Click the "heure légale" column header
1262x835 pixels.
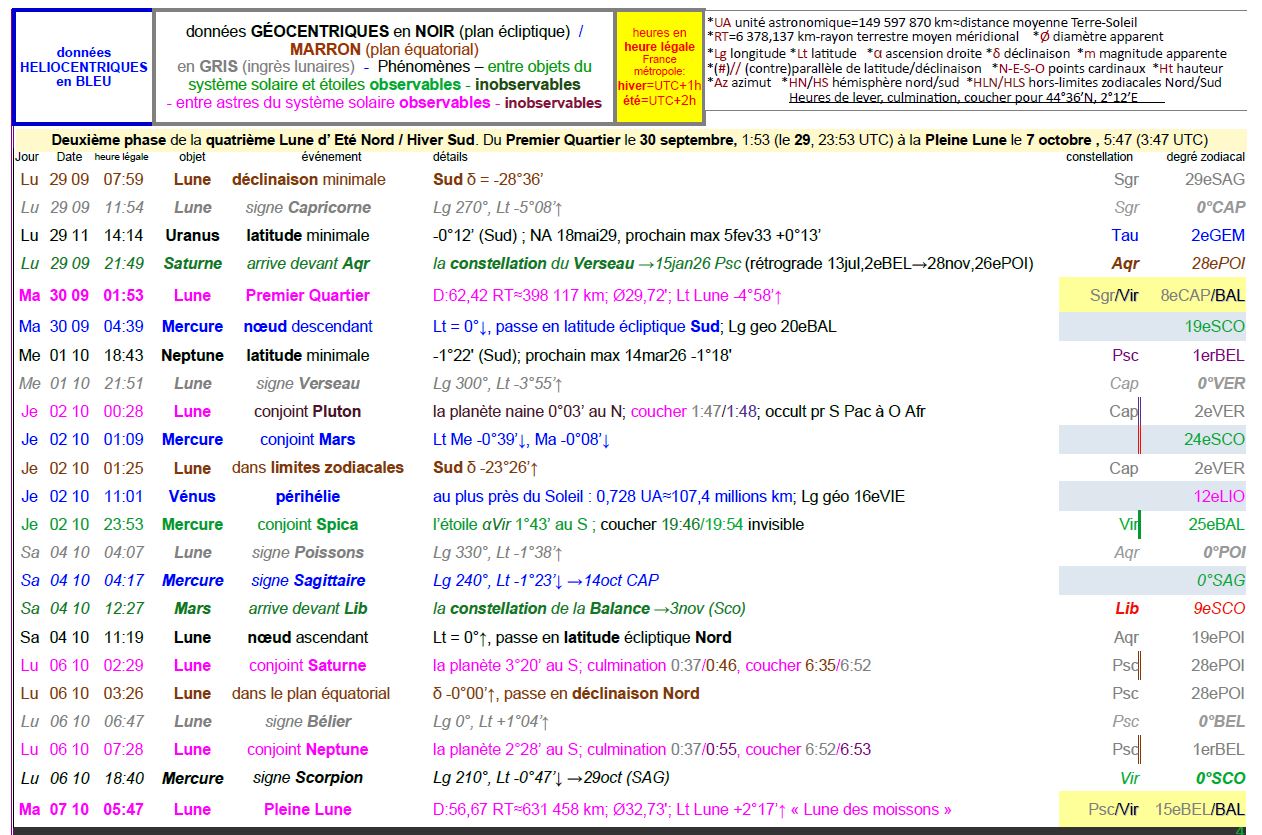pos(121,157)
